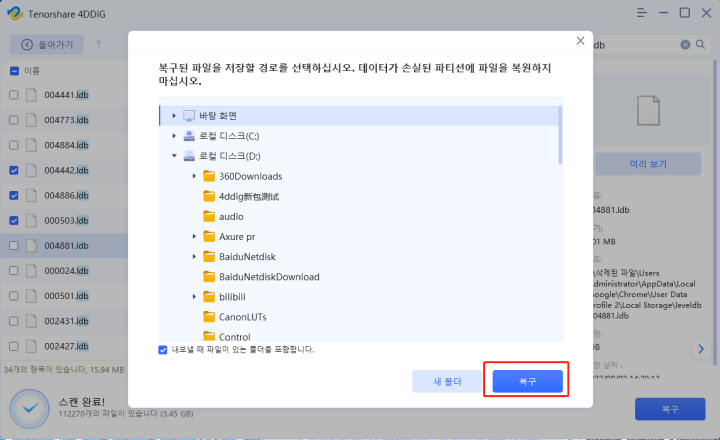Click the folder tree vertical scrollbar
Viewport: 720px width, 440px height.
(x=560, y=135)
